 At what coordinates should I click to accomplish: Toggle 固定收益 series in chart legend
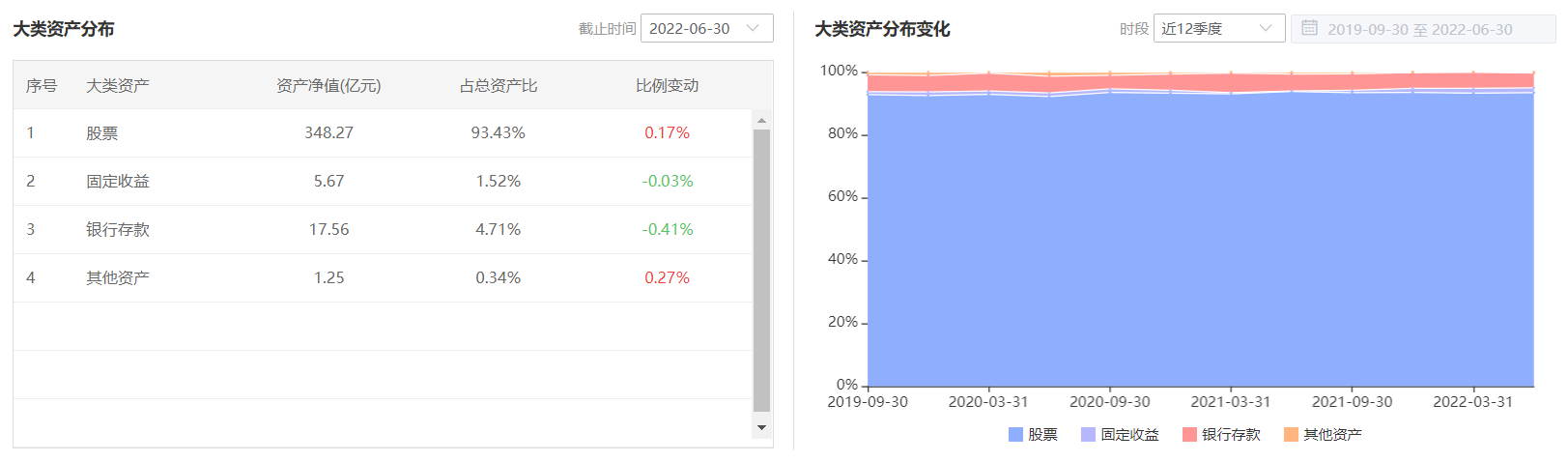[x=1120, y=435]
